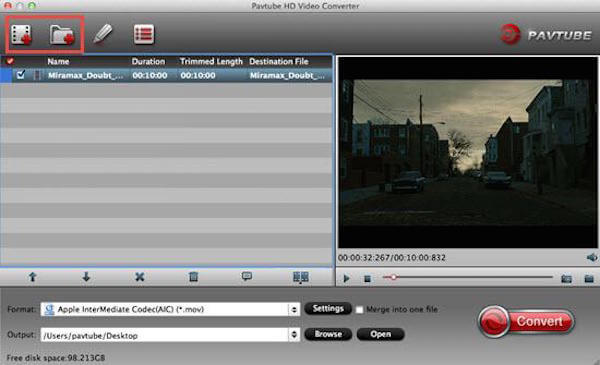The height and width of the screenshot is (365, 600).
Task: Click the red Convert button
Action: tap(526, 321)
